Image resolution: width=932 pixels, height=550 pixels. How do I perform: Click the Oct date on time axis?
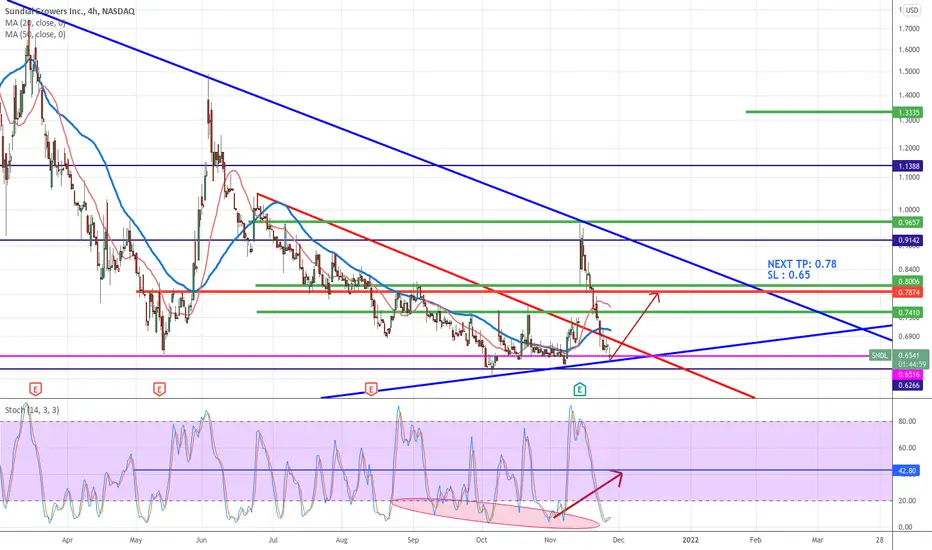tap(481, 540)
